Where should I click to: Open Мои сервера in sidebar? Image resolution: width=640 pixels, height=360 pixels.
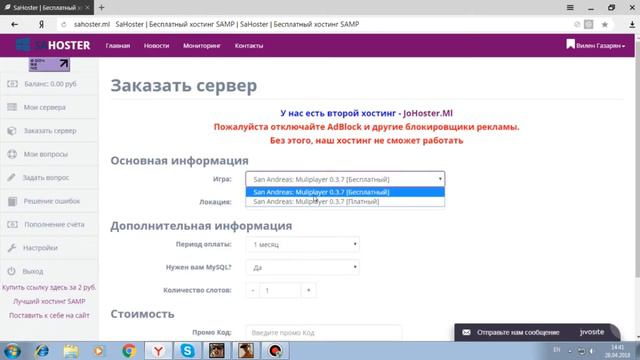[44, 107]
